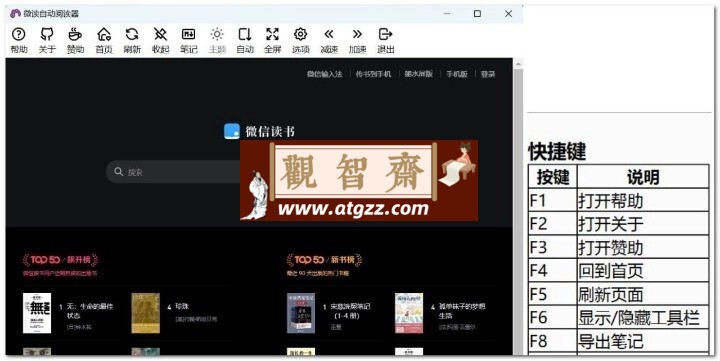
Task: Select book title 珍珠
Action: click(182, 306)
